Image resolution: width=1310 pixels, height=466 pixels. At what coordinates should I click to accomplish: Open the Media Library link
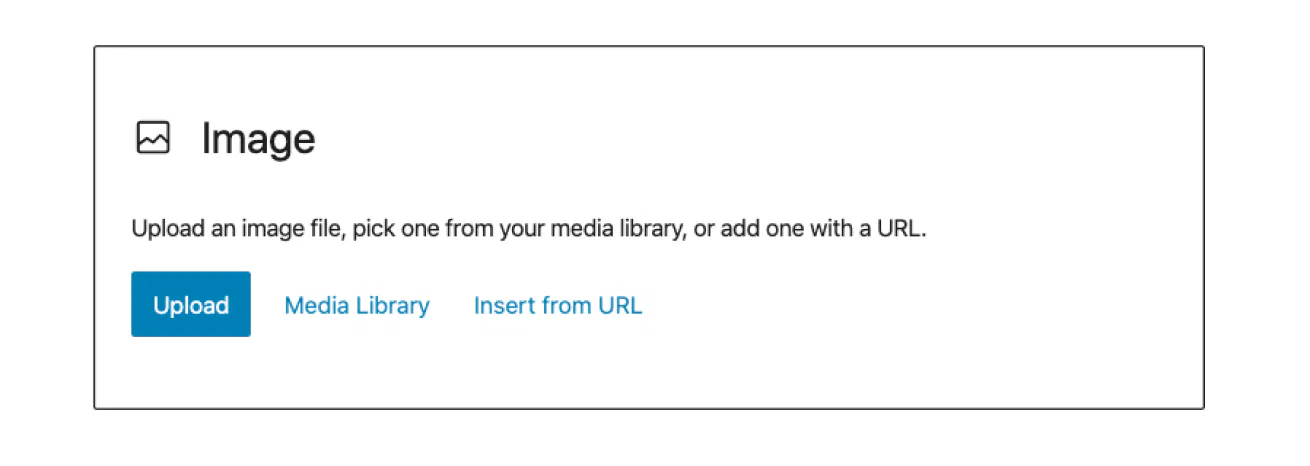coord(357,305)
